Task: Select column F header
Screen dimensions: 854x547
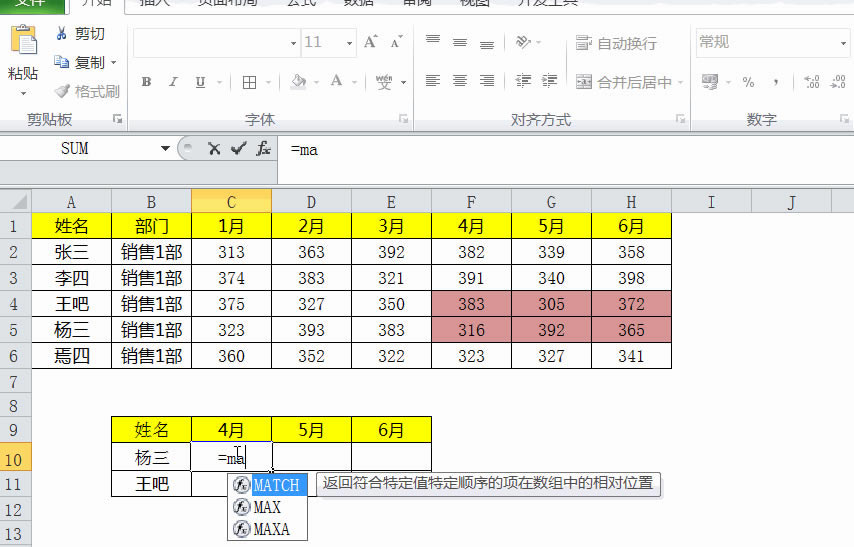Action: tap(471, 202)
